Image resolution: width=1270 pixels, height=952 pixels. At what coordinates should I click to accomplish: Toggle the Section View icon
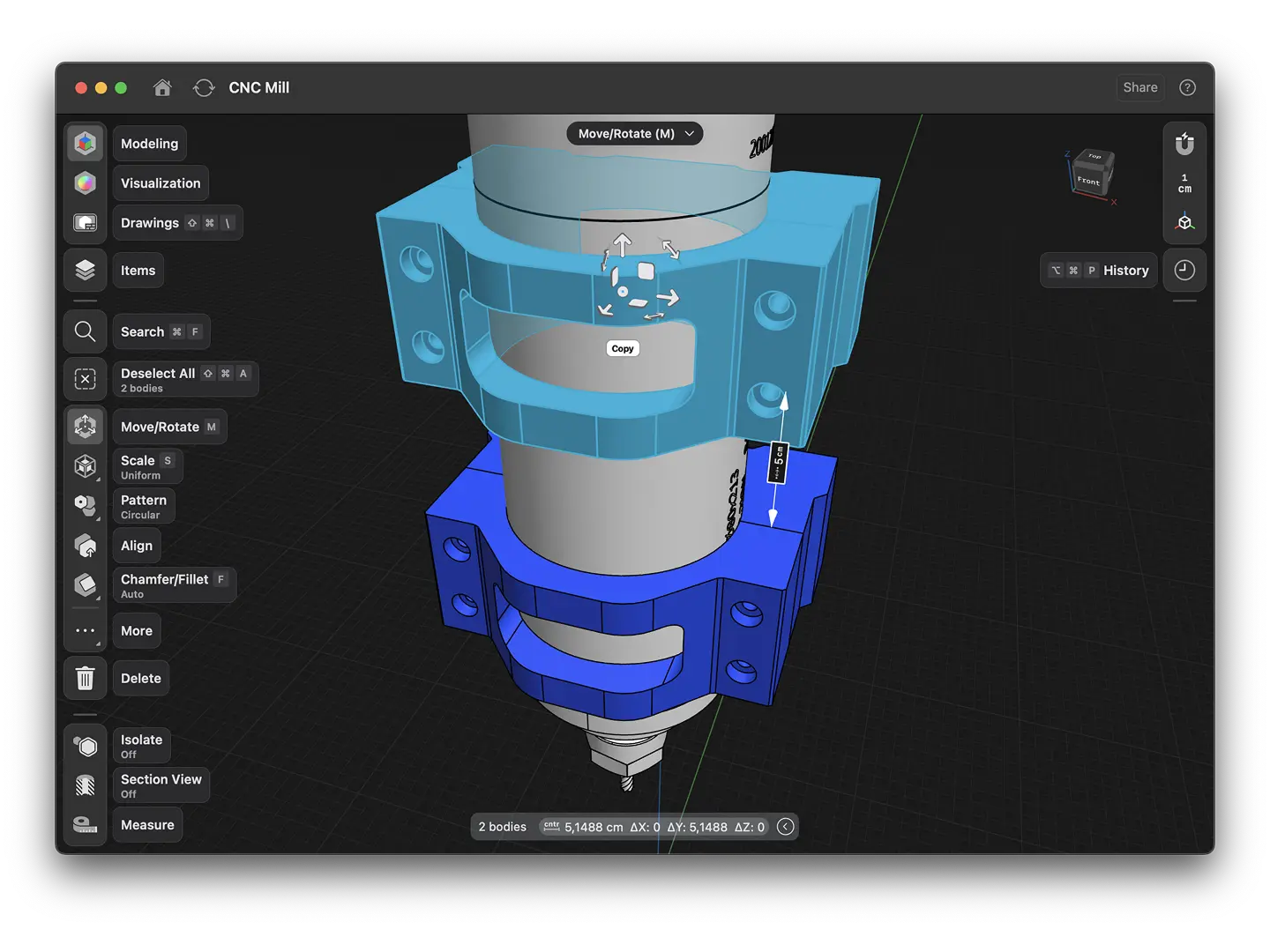(x=85, y=785)
